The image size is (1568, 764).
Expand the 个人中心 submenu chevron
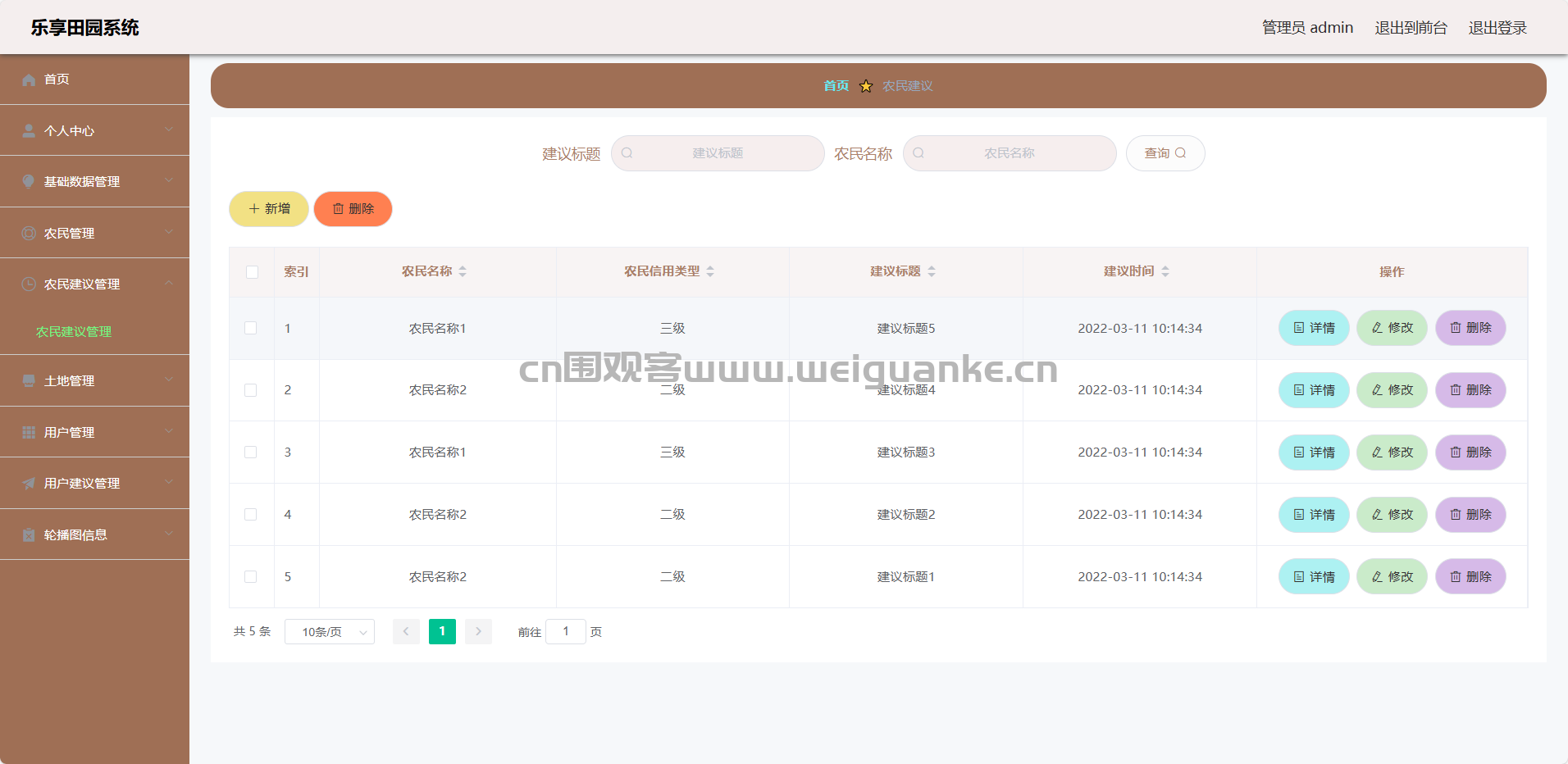(169, 130)
